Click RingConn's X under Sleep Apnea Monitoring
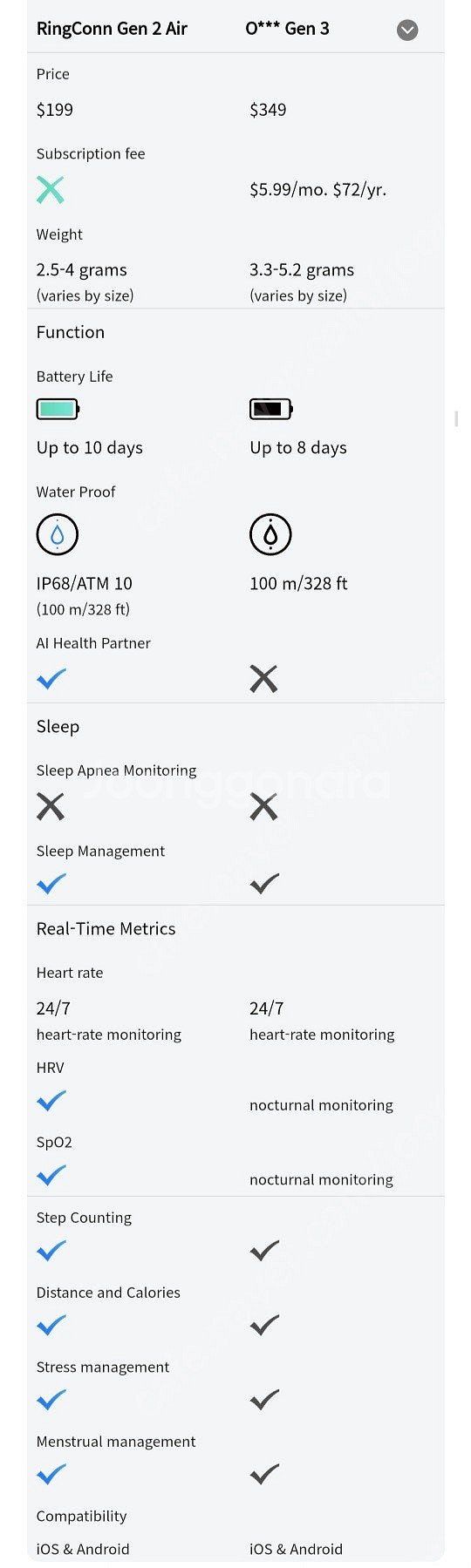The height and width of the screenshot is (1568, 471). pos(51,807)
